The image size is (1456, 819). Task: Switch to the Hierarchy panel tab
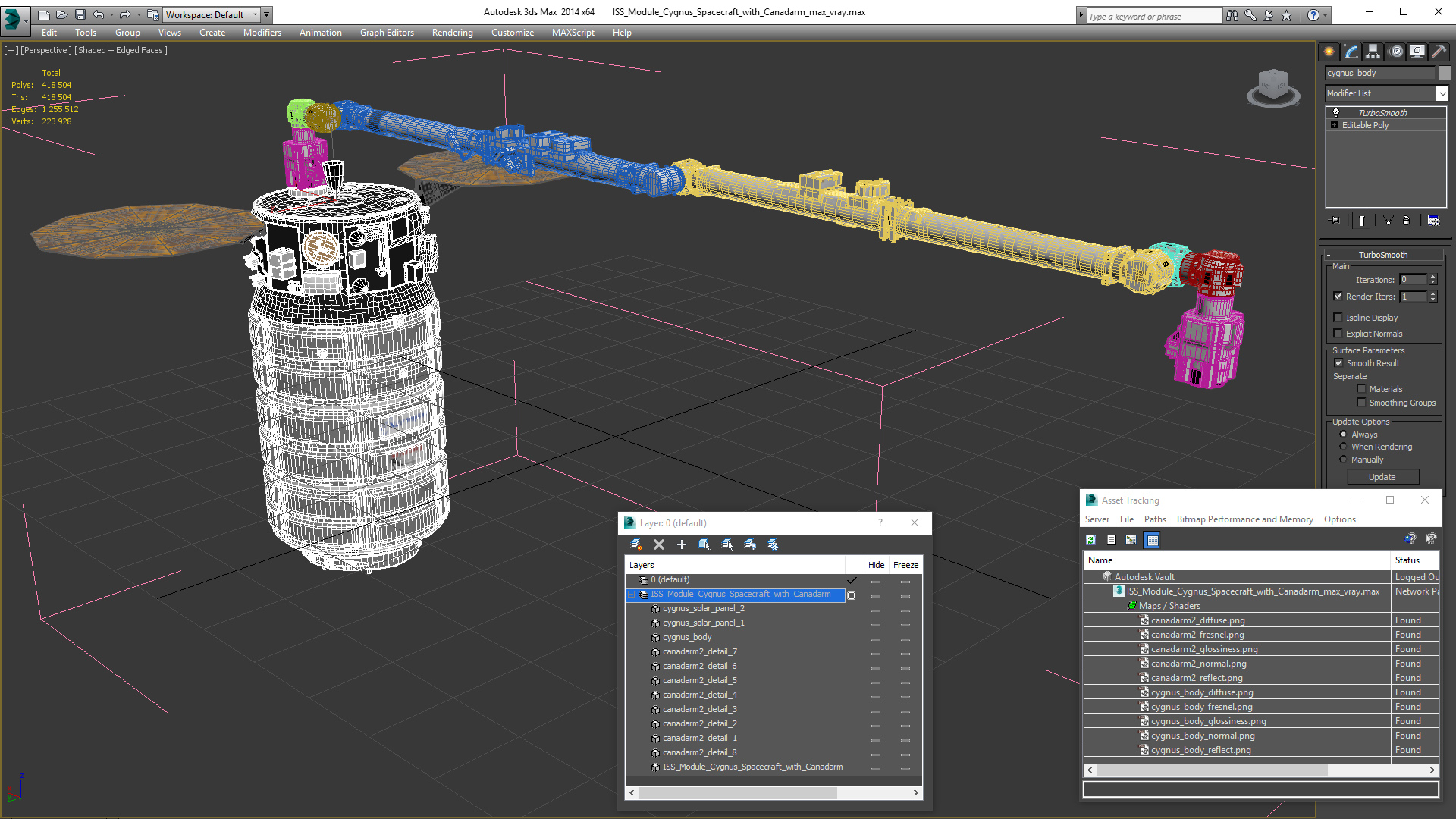(1373, 52)
